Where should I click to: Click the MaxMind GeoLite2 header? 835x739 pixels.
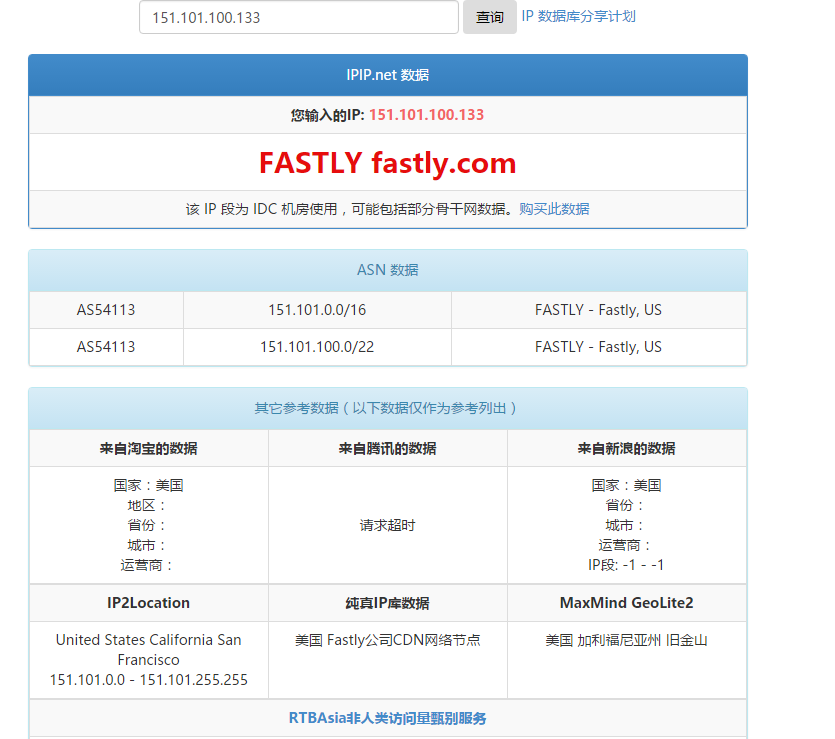point(627,603)
